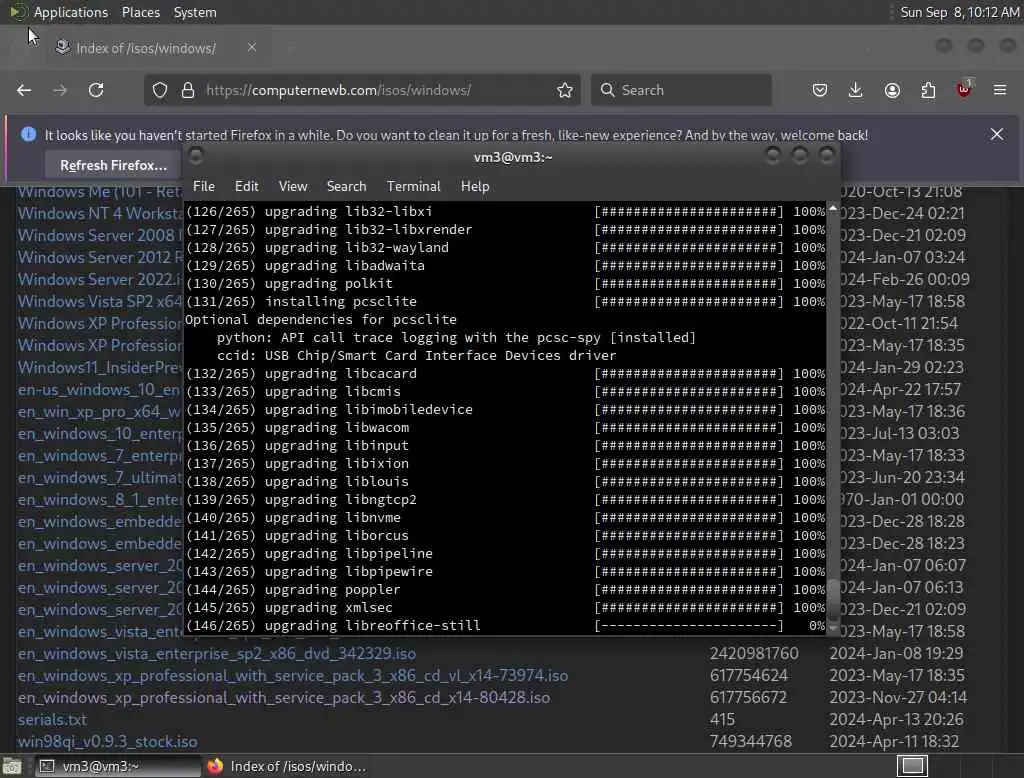The image size is (1024, 778).
Task: Click terminal line upgrading libreoffice-still
Action: pyautogui.click(x=505, y=625)
